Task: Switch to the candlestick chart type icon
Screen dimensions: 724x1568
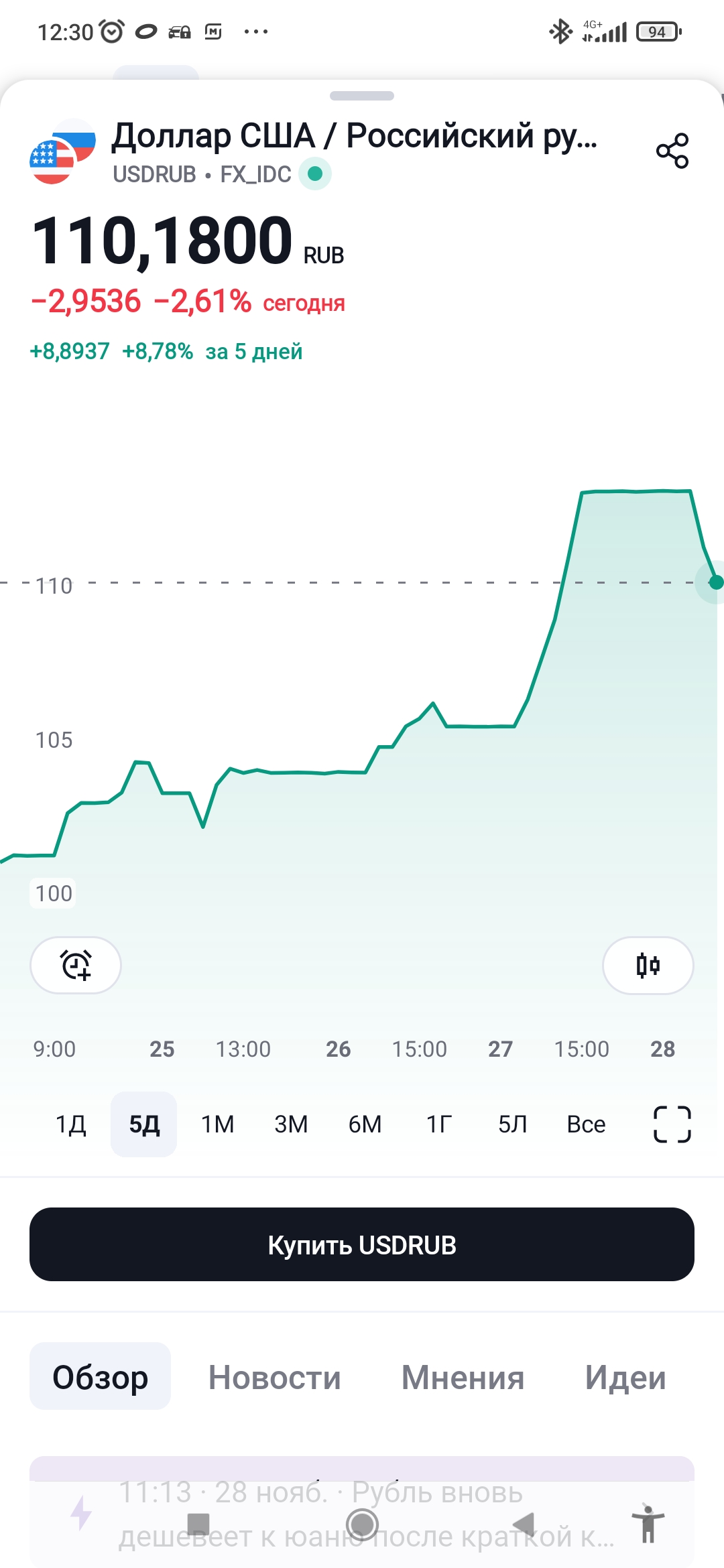Action: point(648,965)
